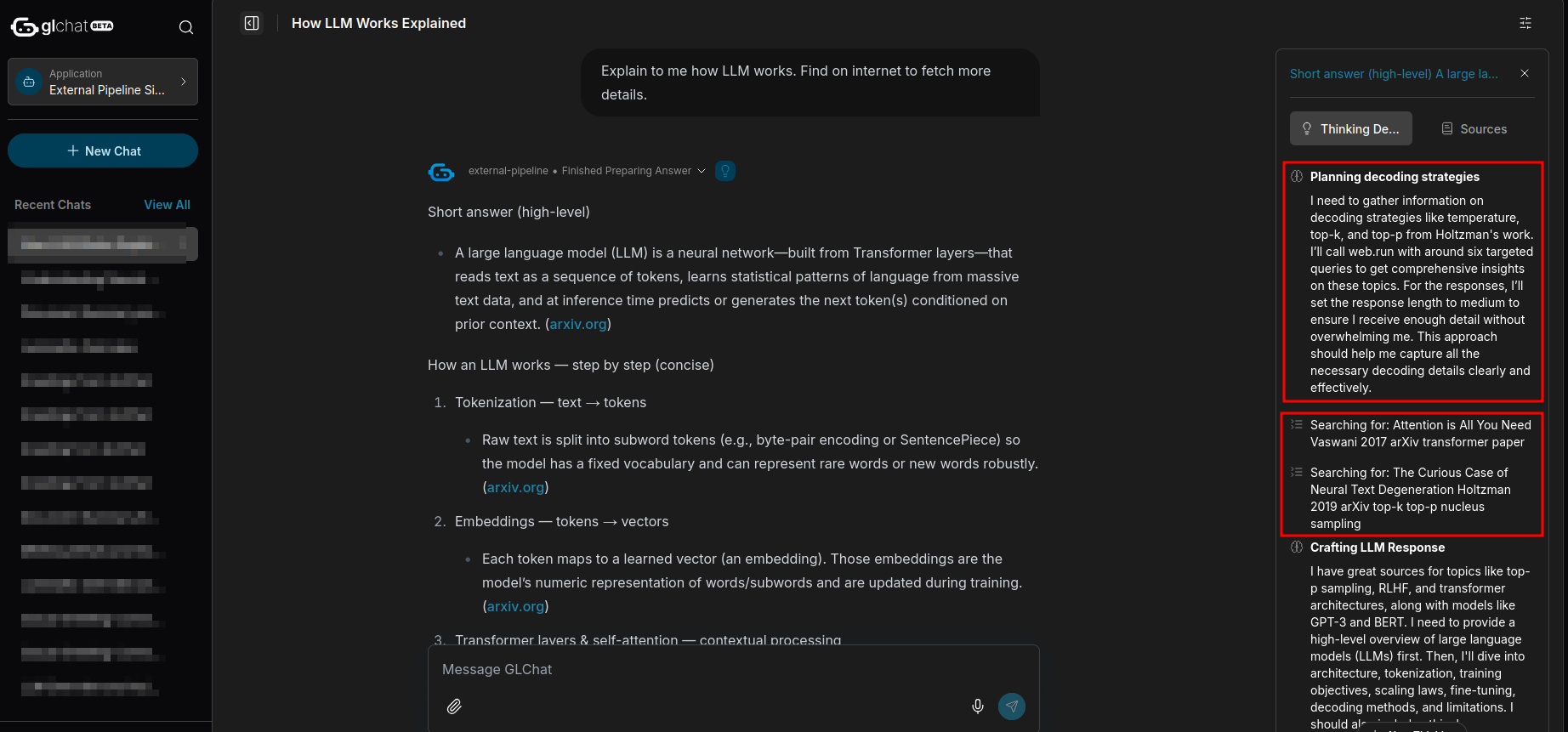Attach a file with paperclip icon
The width and height of the screenshot is (1568, 732).
coord(454,706)
